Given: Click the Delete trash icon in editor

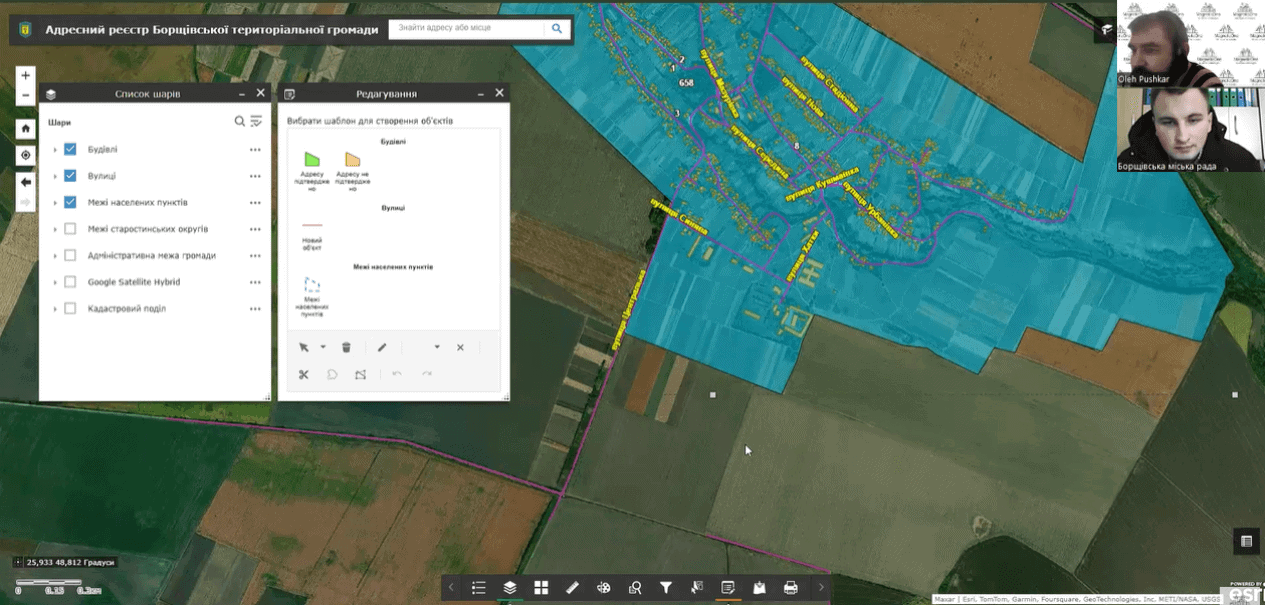Looking at the screenshot, I should (x=346, y=347).
